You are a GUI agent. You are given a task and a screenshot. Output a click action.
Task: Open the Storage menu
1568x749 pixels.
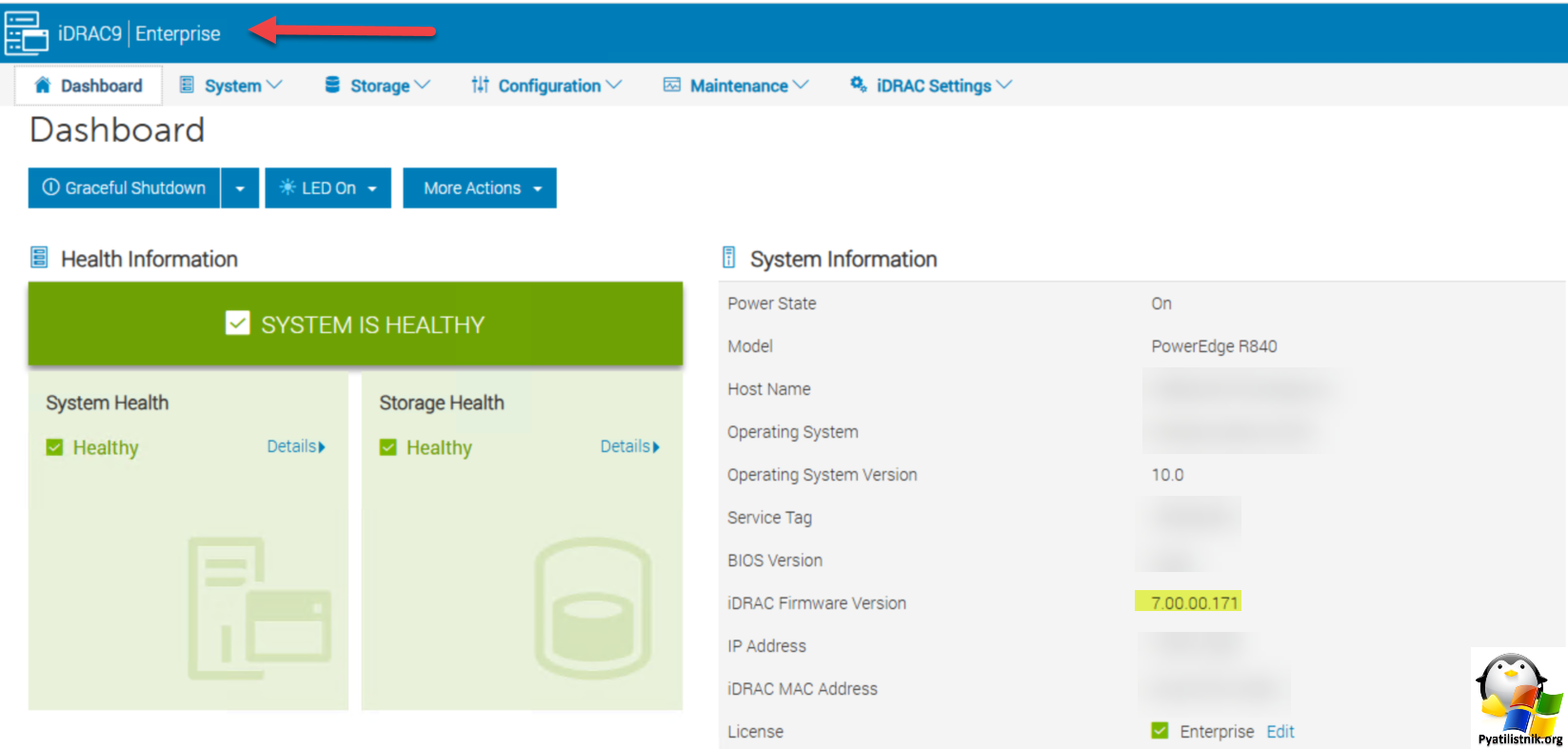[x=378, y=86]
